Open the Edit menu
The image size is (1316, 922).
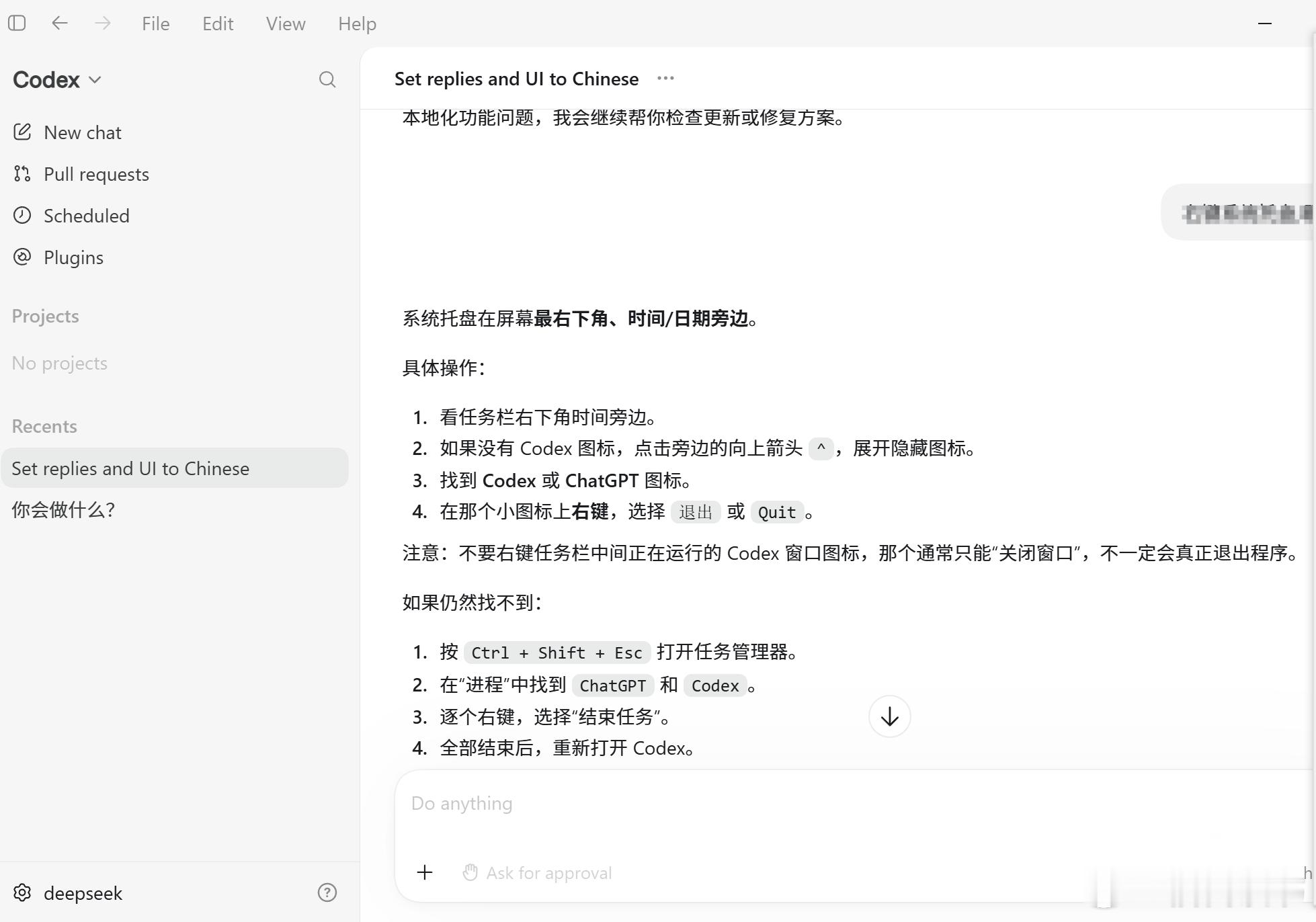point(218,24)
